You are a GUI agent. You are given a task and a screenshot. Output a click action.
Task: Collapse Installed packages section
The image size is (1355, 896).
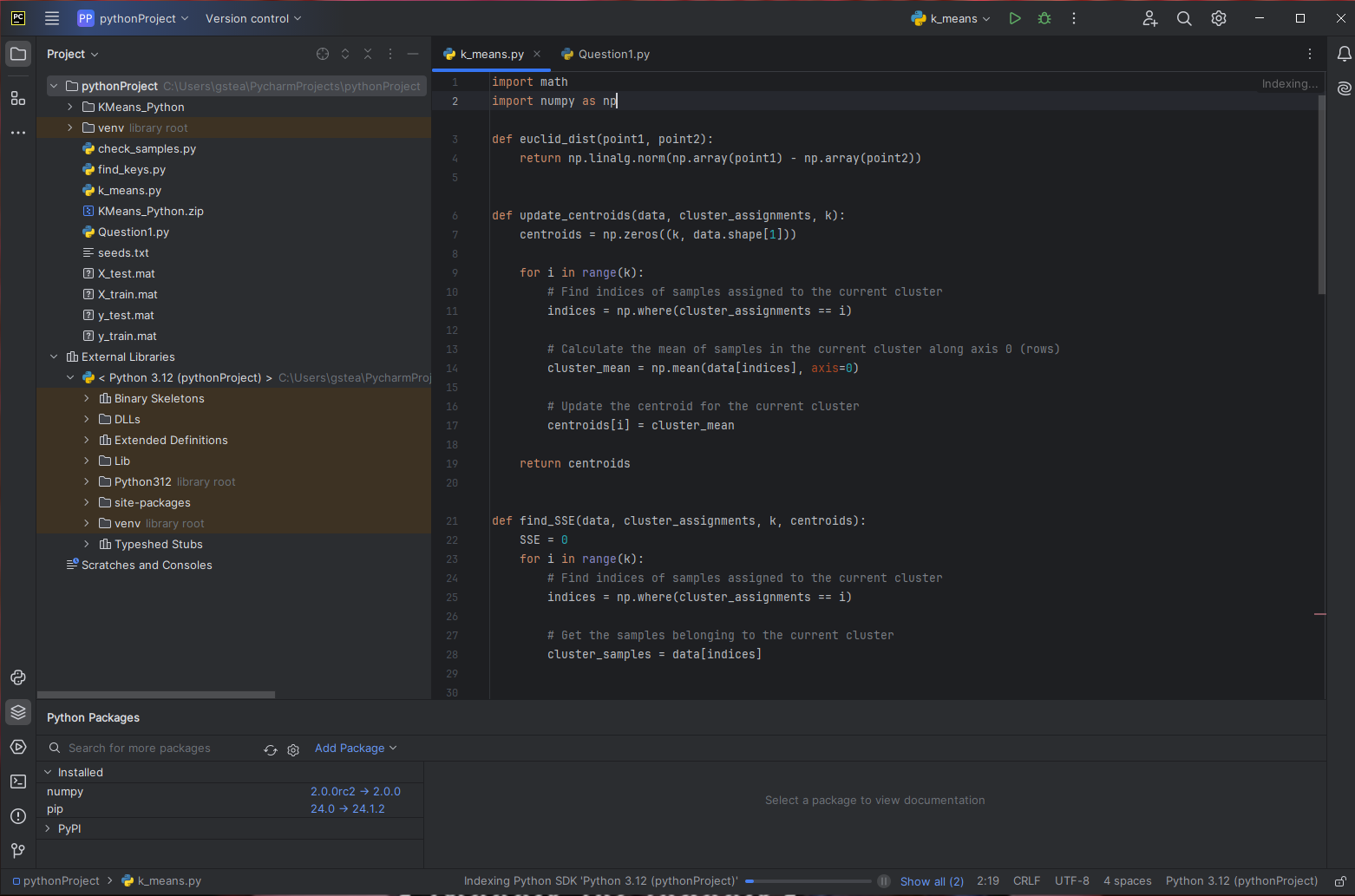coord(48,772)
